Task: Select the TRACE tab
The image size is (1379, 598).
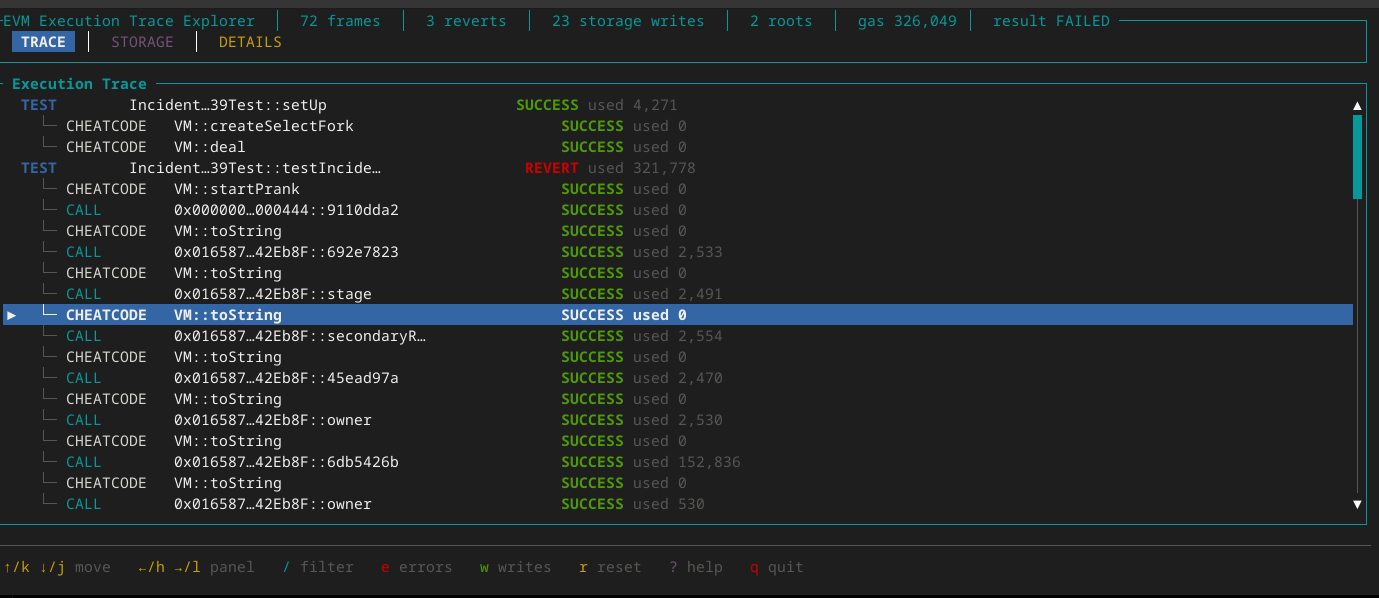Action: pyautogui.click(x=43, y=42)
